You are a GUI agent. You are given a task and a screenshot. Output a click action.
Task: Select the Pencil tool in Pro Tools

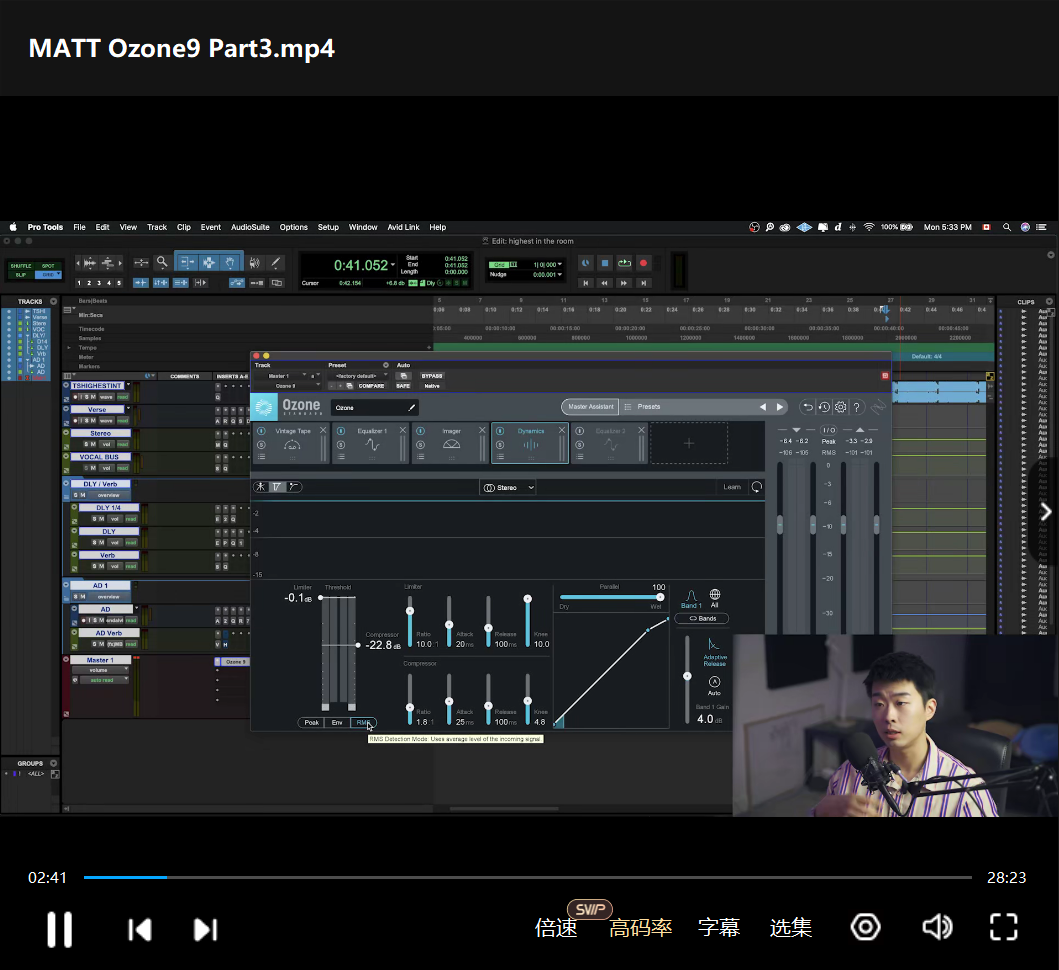click(276, 262)
